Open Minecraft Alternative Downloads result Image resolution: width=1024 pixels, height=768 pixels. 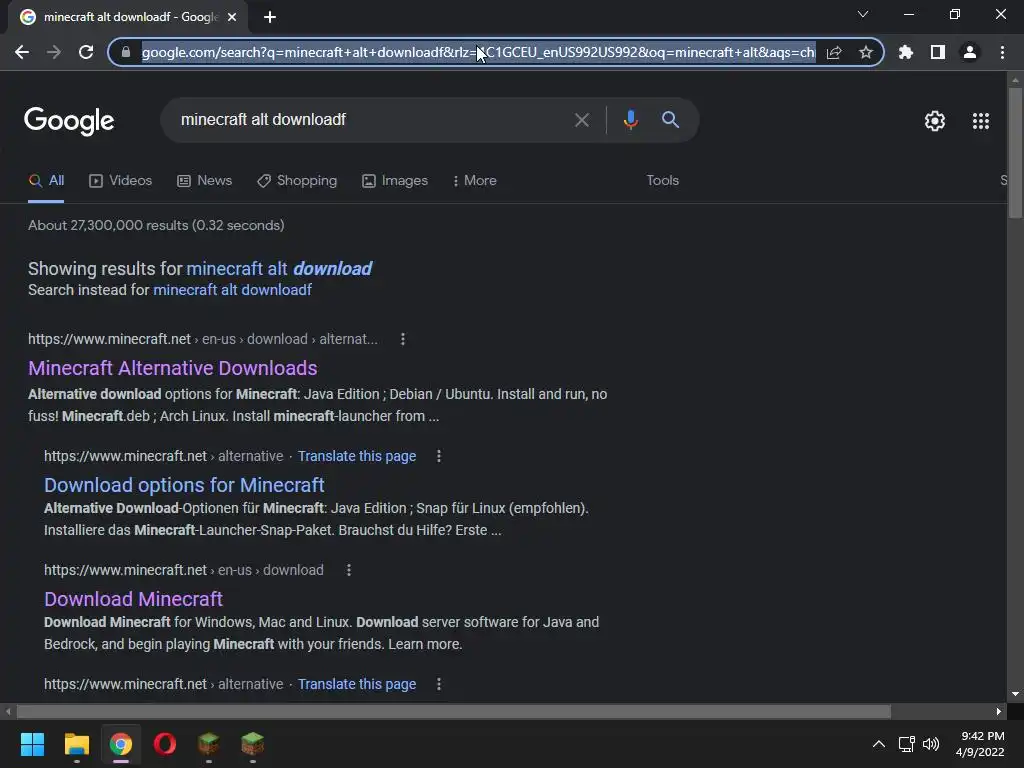[x=172, y=368]
